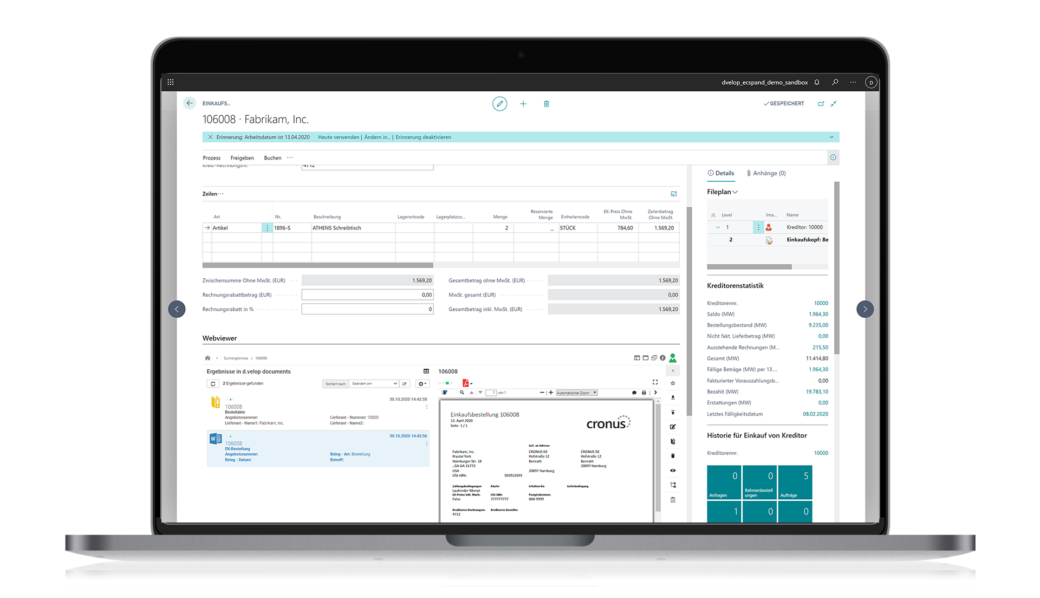Open the Buchen menu
This screenshot has height=598, width=1040.
click(x=273, y=158)
